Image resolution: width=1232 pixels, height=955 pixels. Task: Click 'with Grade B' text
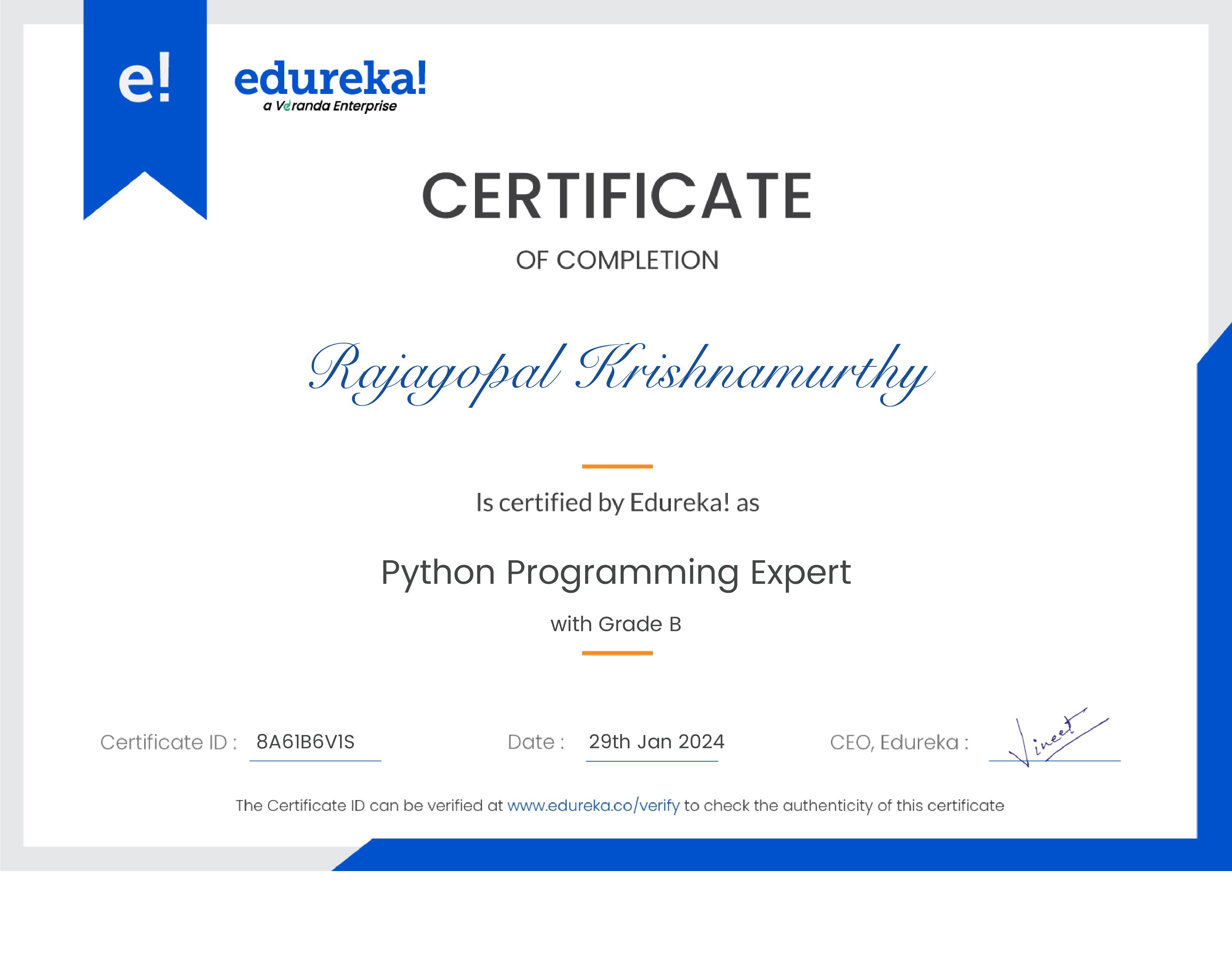point(616,624)
